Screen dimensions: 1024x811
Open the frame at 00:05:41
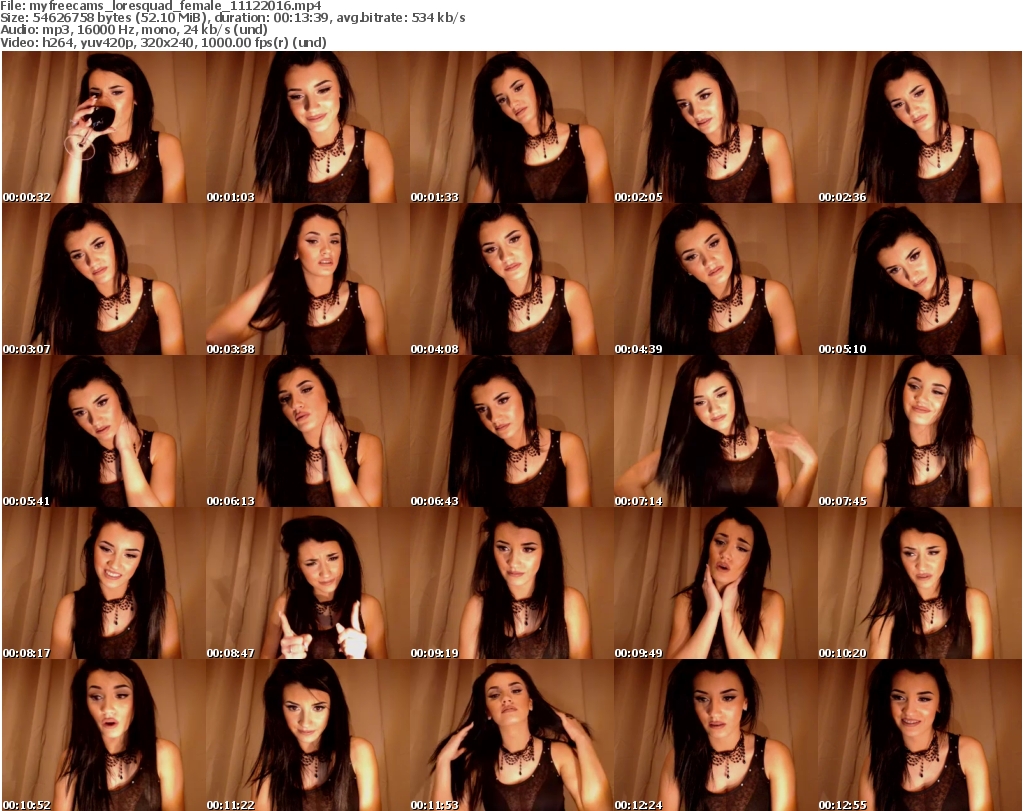[x=103, y=431]
